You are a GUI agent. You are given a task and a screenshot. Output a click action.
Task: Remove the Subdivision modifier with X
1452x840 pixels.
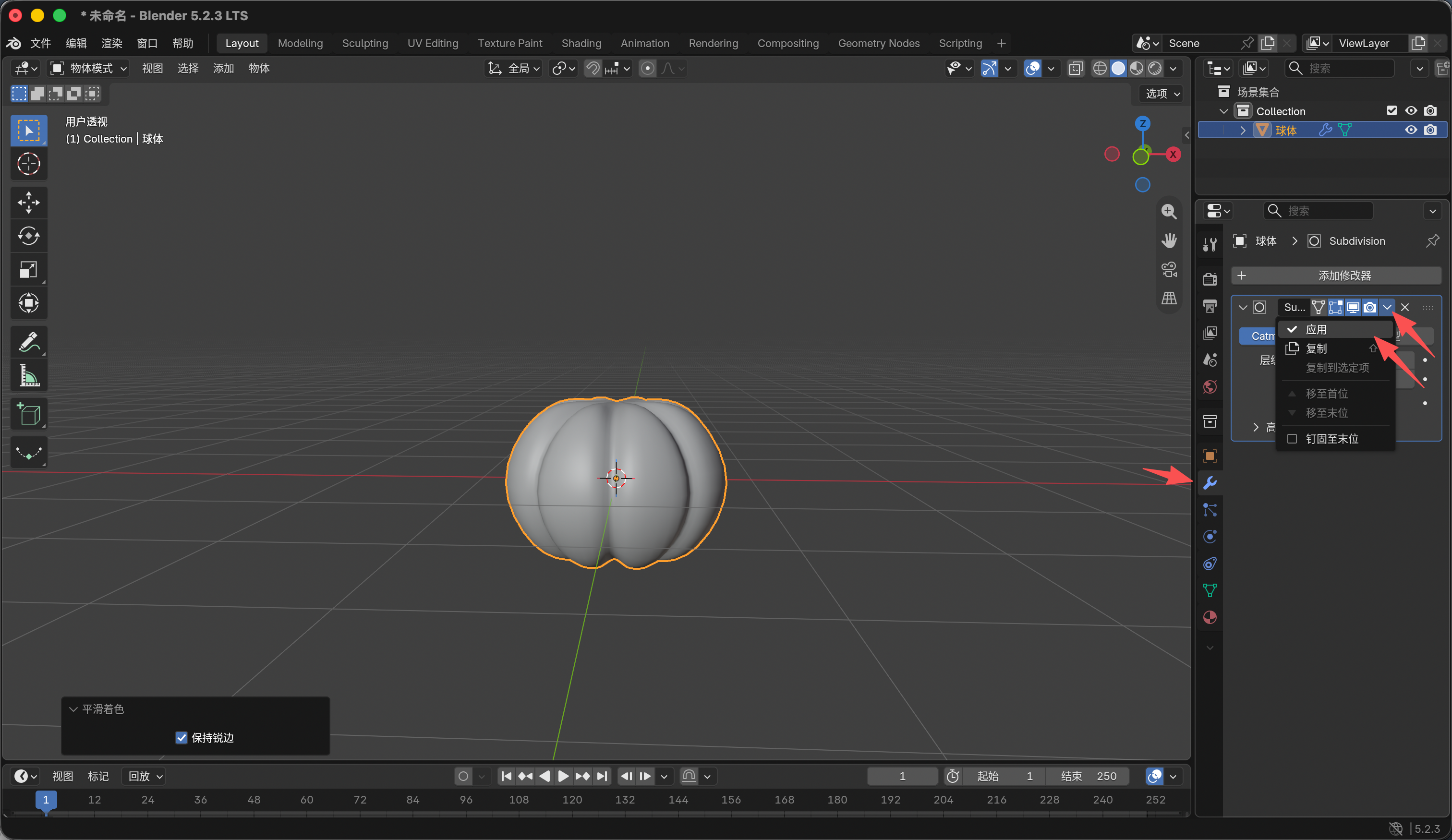[1405, 307]
